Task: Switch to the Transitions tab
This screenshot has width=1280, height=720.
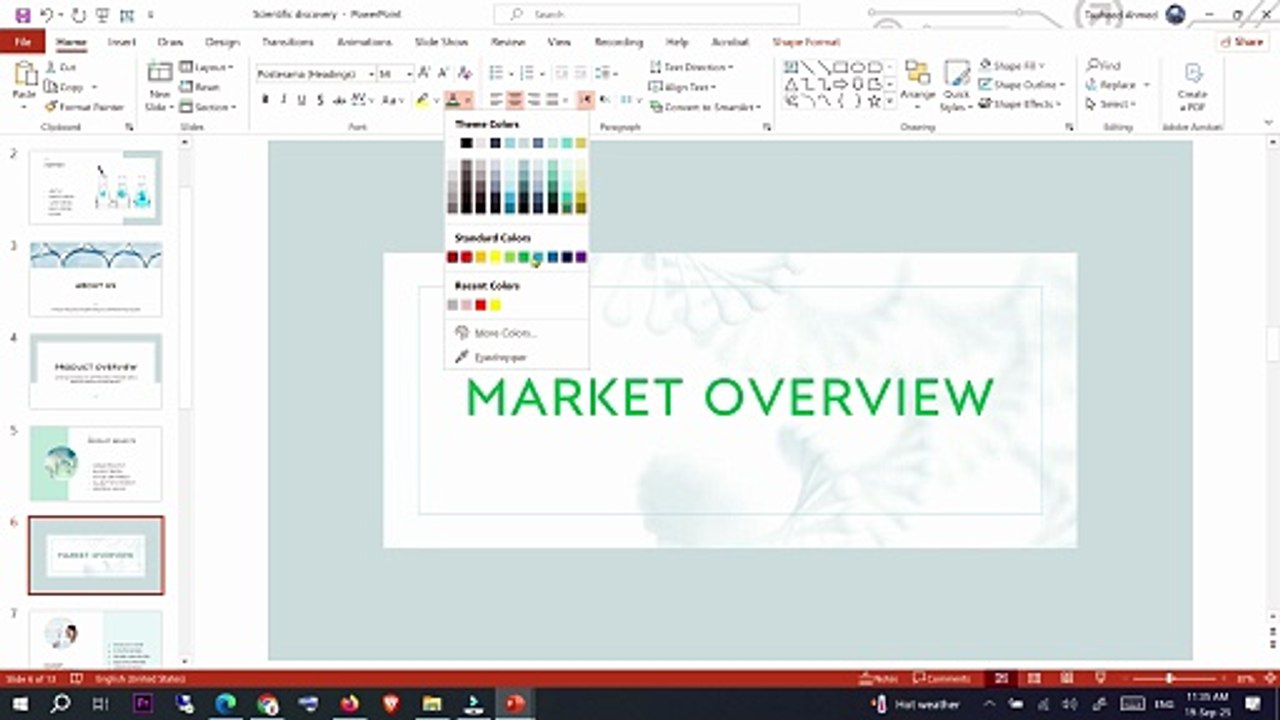Action: (x=287, y=42)
